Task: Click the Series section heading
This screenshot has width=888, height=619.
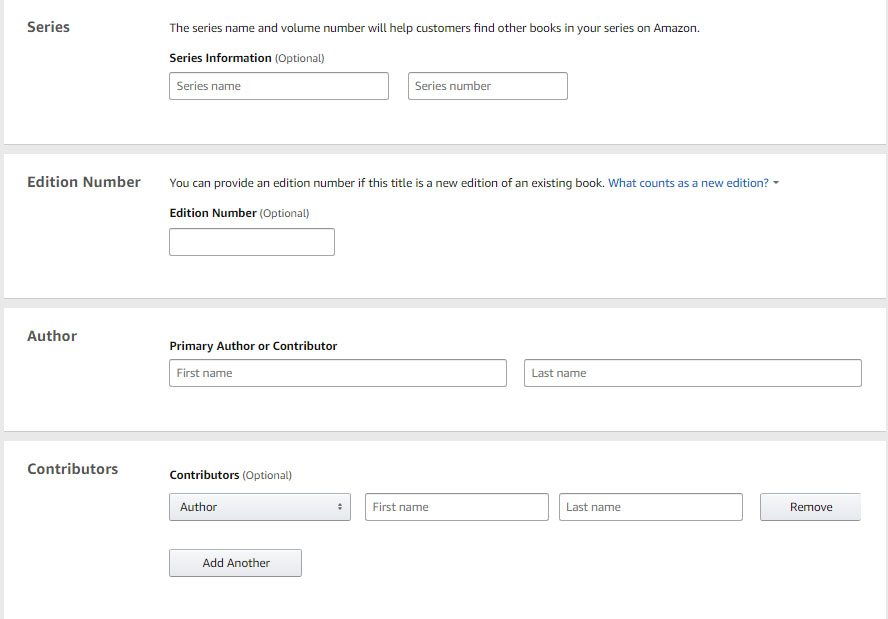Action: [x=48, y=27]
